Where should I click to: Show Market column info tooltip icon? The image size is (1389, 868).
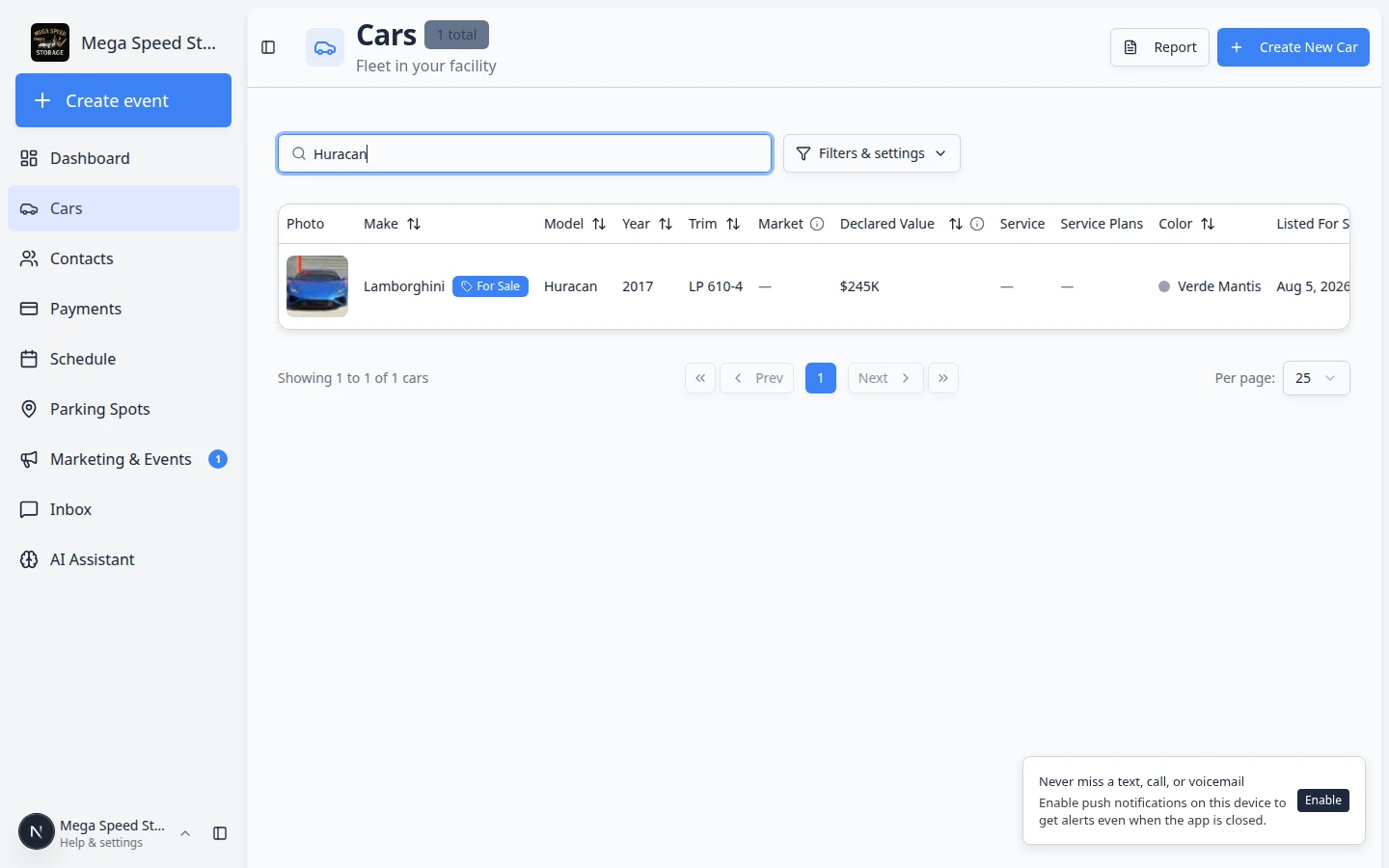[817, 224]
